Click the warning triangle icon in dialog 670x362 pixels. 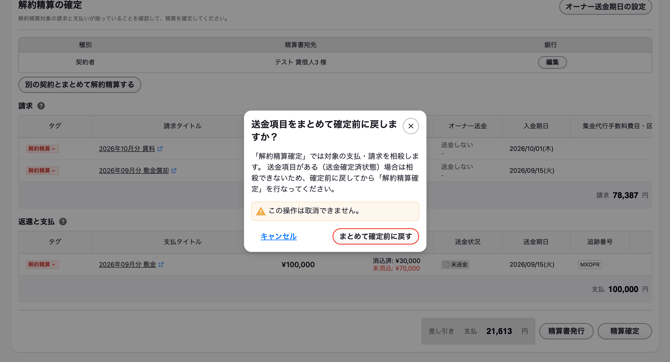point(261,211)
